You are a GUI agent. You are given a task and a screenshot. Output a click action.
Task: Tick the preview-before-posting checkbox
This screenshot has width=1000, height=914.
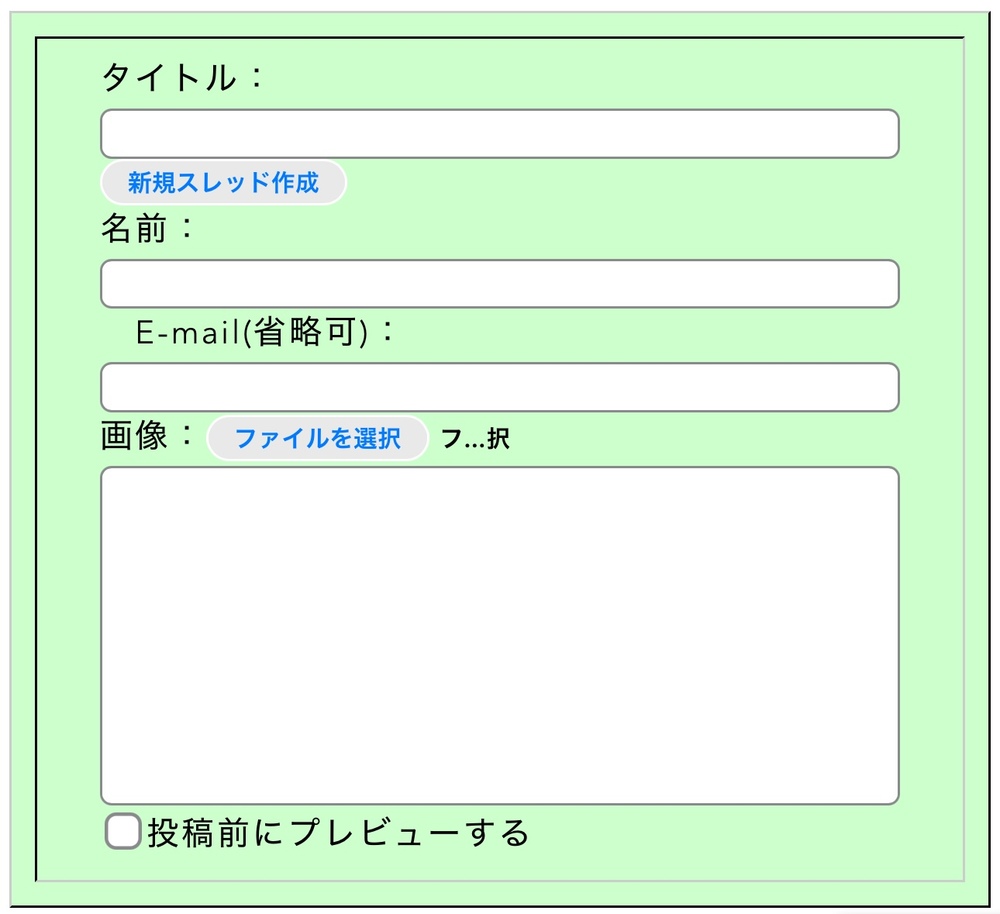(123, 832)
